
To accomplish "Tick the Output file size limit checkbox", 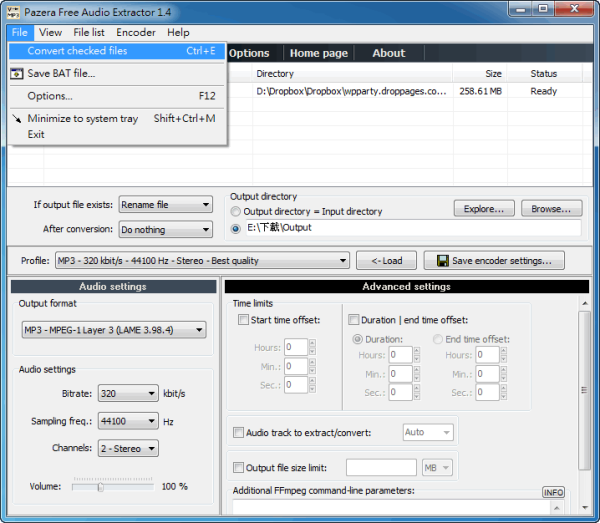I will coord(238,467).
